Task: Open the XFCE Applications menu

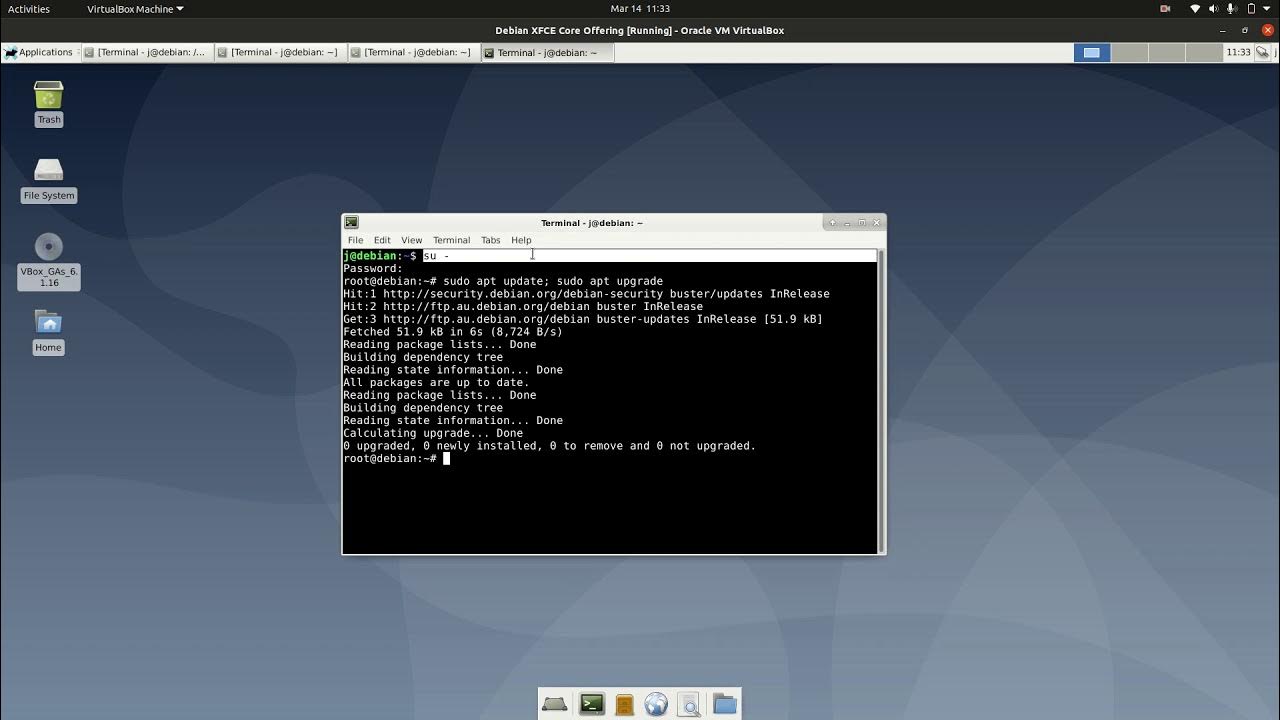Action: coord(39,52)
